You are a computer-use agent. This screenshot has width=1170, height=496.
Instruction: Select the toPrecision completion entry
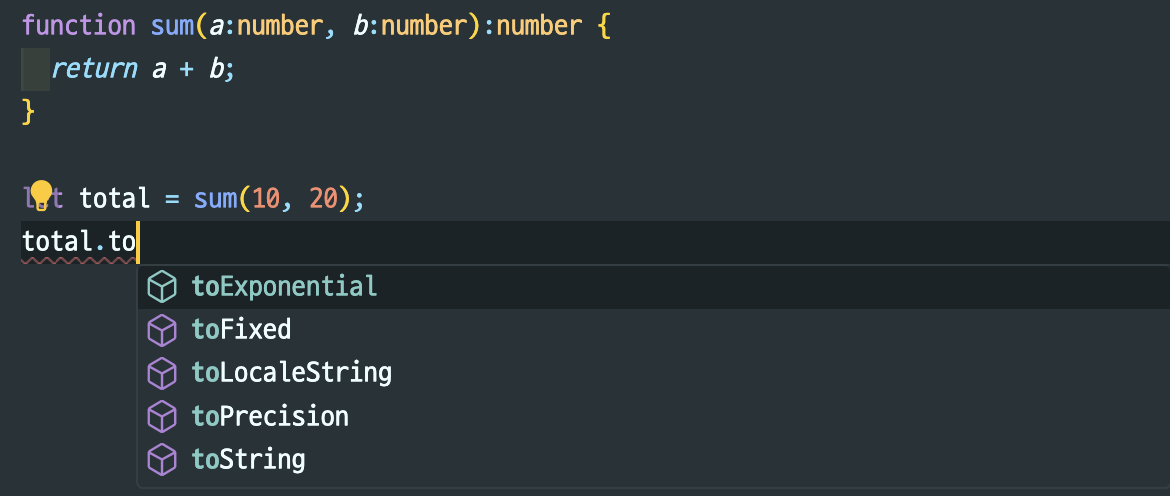653,417
